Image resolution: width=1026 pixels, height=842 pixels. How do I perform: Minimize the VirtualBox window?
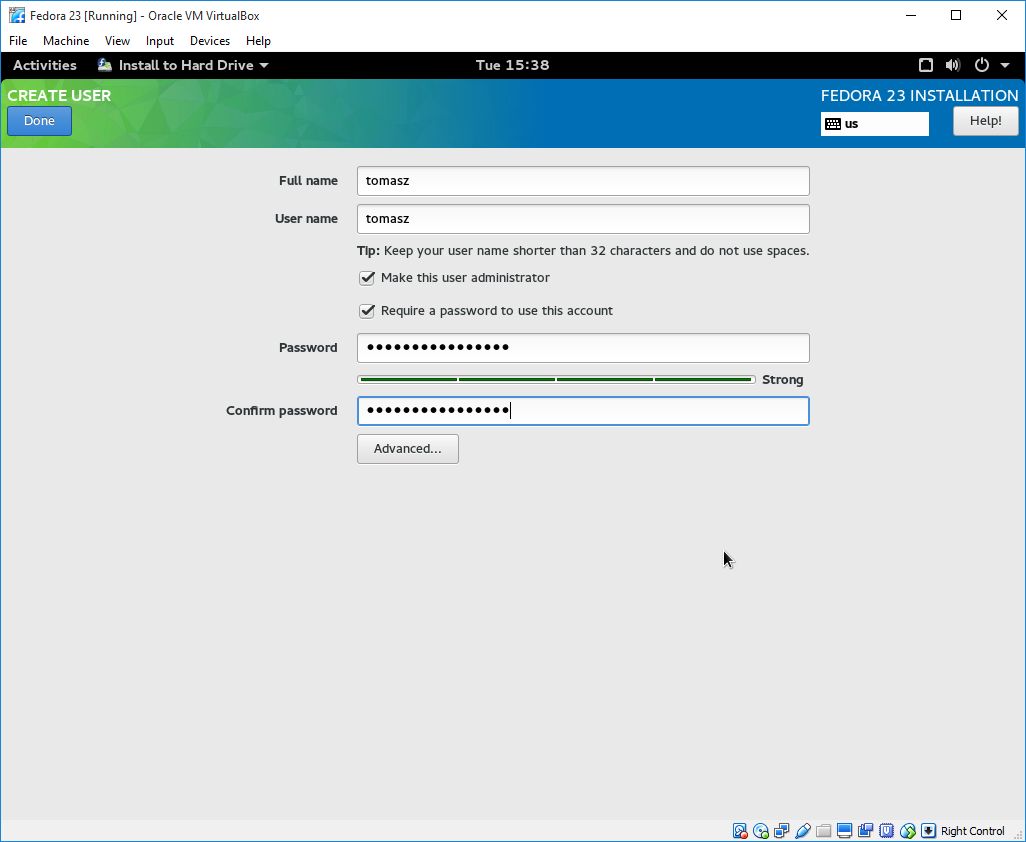[x=911, y=15]
